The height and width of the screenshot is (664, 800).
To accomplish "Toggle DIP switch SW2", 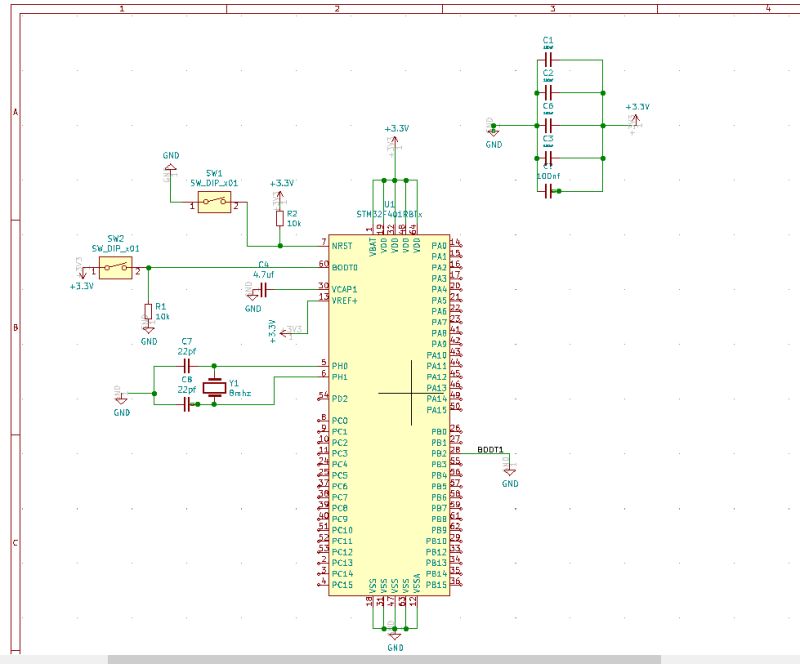I will (x=113, y=266).
